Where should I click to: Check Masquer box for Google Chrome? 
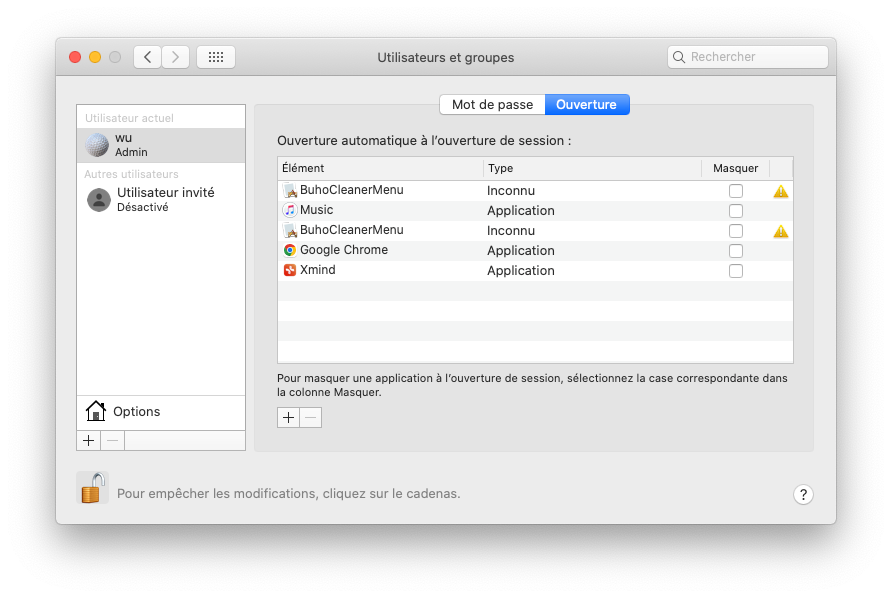click(736, 251)
